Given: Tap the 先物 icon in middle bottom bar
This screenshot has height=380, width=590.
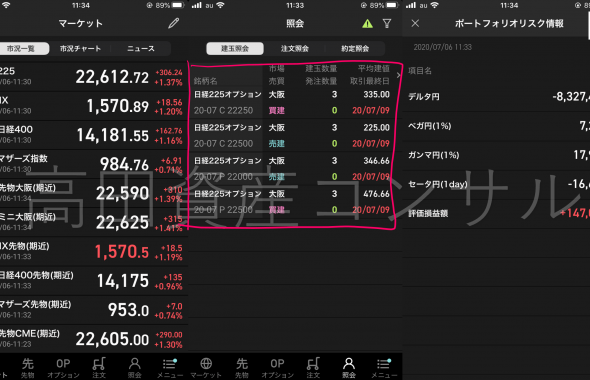Looking at the screenshot, I should [242, 368].
